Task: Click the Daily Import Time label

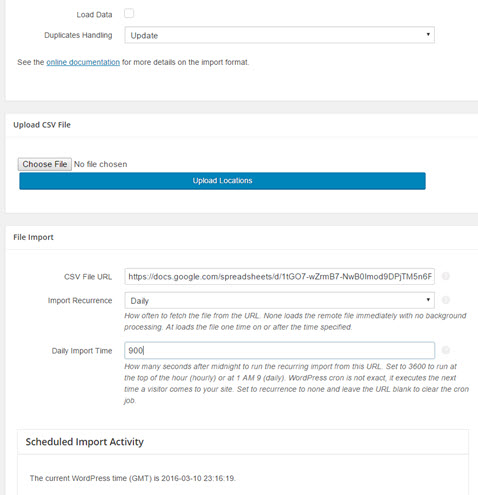Action: 82,351
